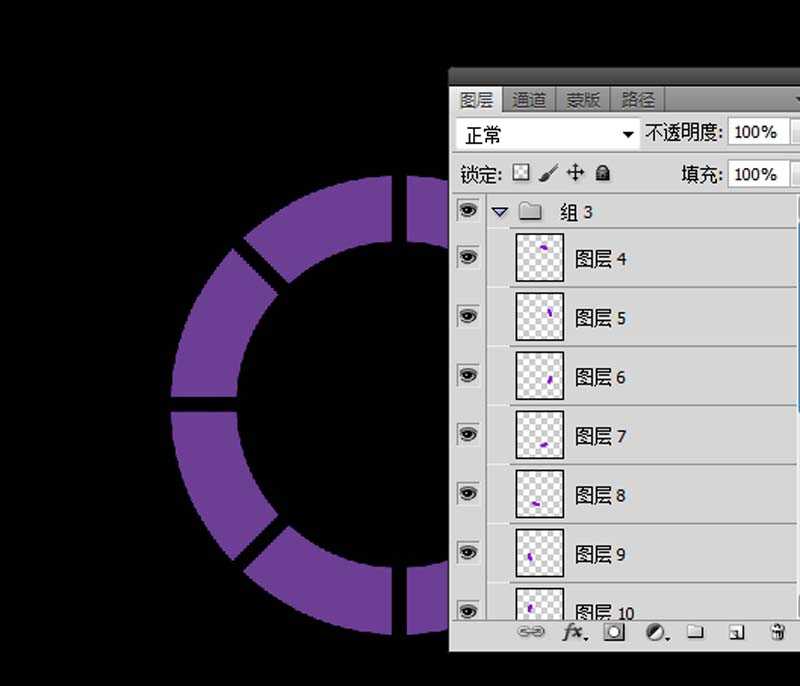The image size is (800, 686).
Task: Create a new layer
Action: coord(736,632)
